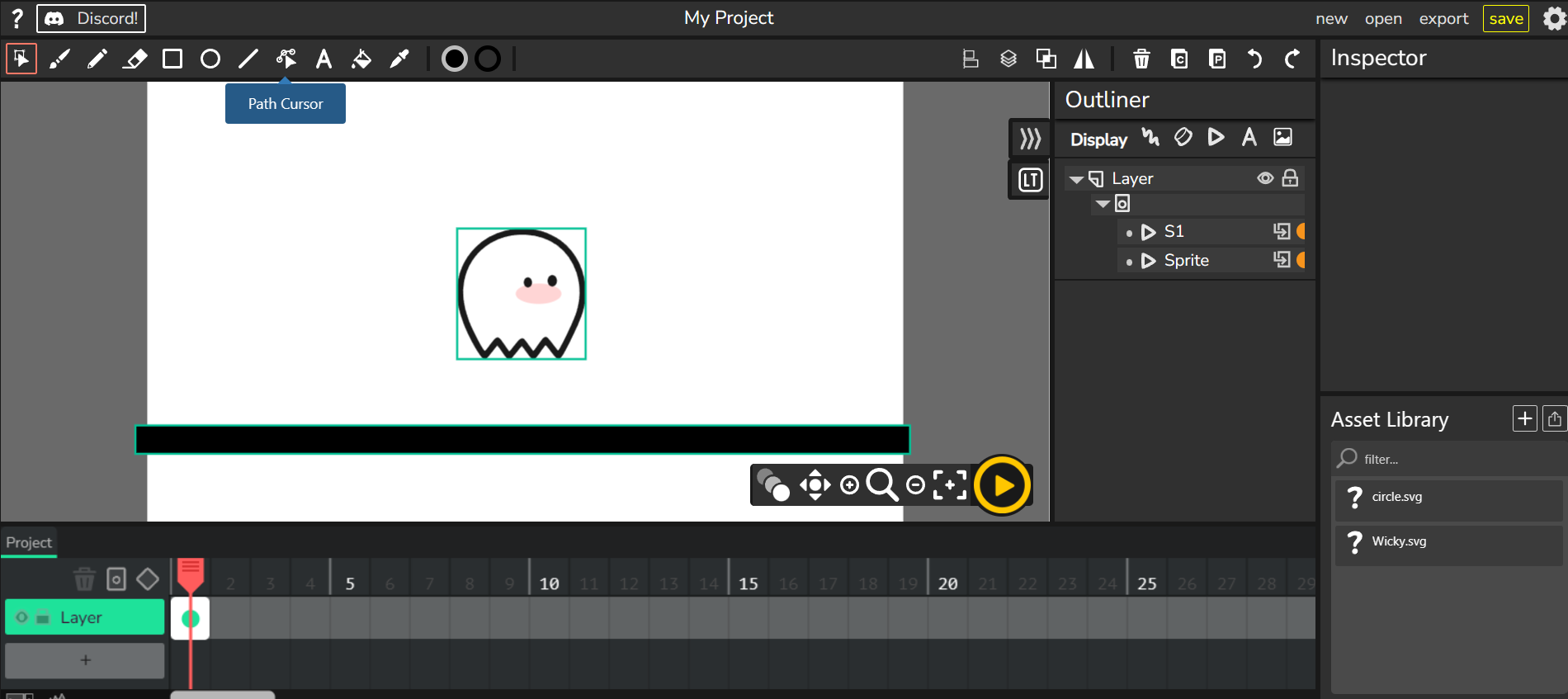Open the export menu

(1443, 18)
